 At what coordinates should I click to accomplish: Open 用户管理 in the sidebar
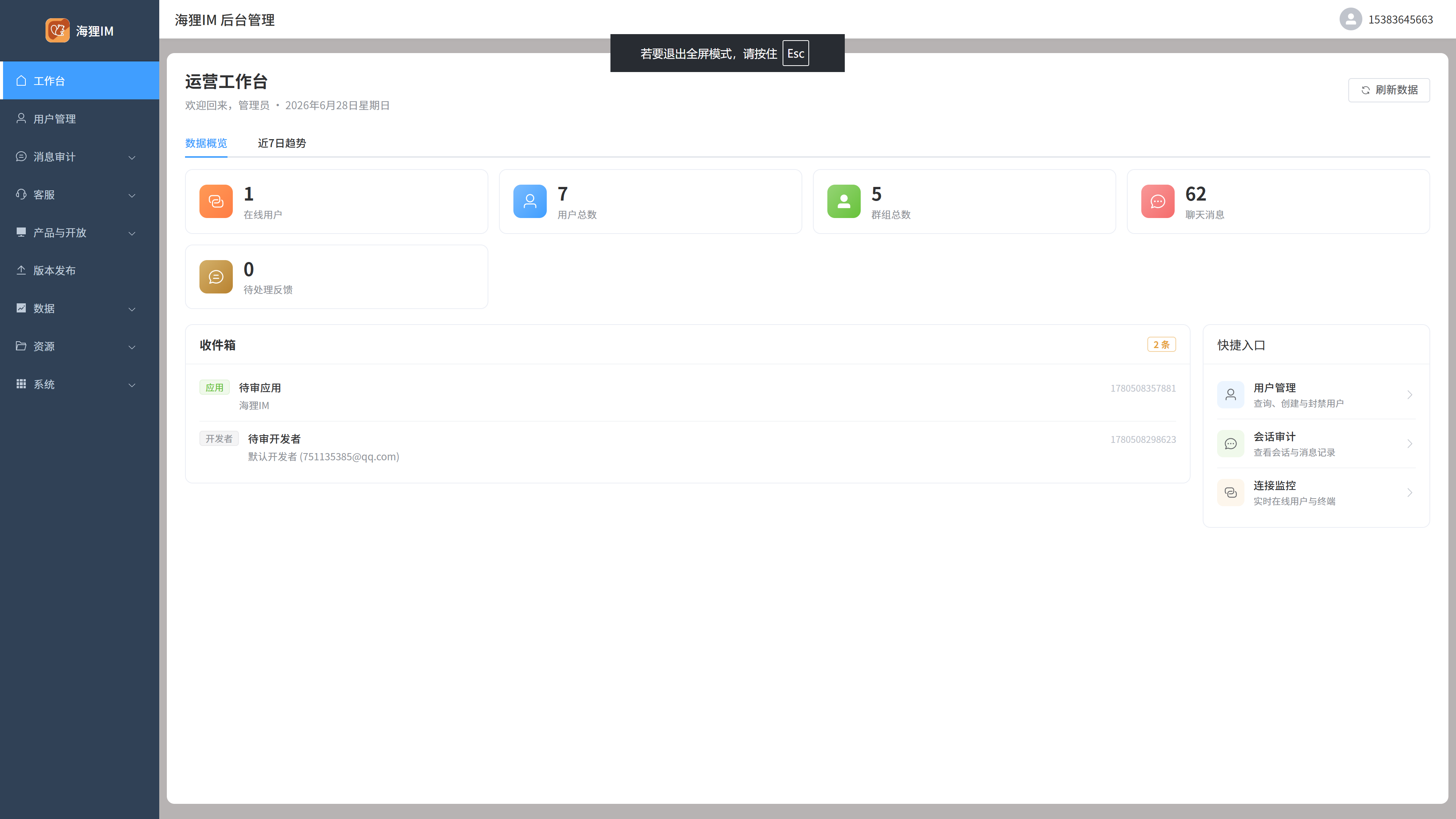point(80,119)
